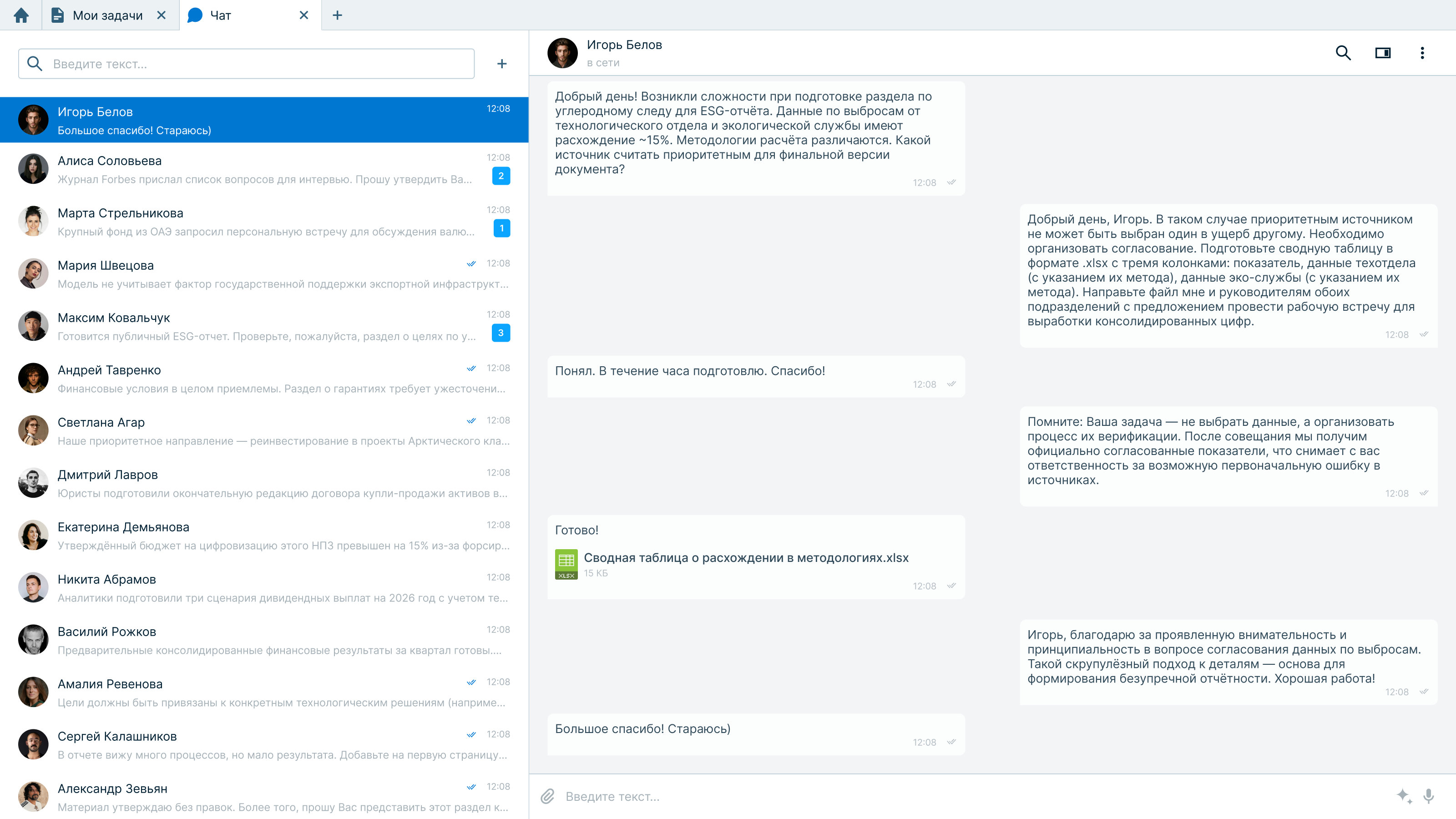Click Игорь Белов's profile avatar in the header
1456x819 pixels.
[x=563, y=53]
